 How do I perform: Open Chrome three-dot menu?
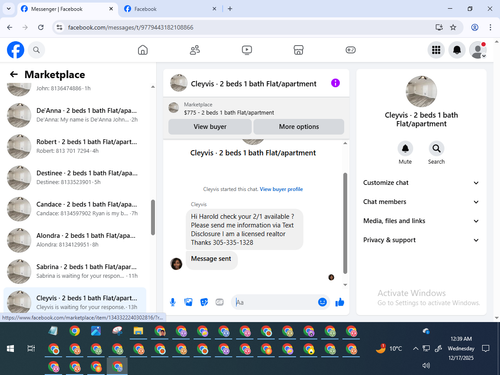[x=490, y=27]
